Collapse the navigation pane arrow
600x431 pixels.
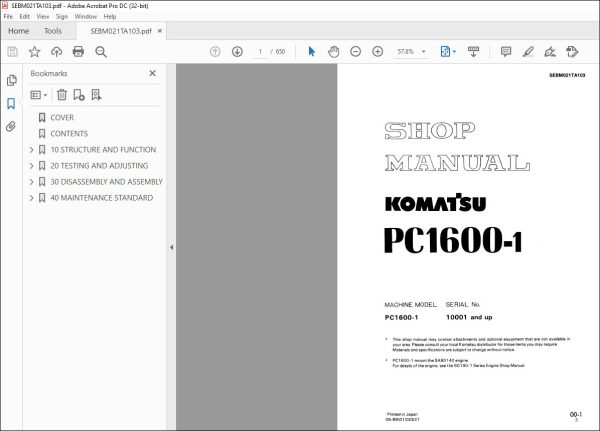coord(171,247)
